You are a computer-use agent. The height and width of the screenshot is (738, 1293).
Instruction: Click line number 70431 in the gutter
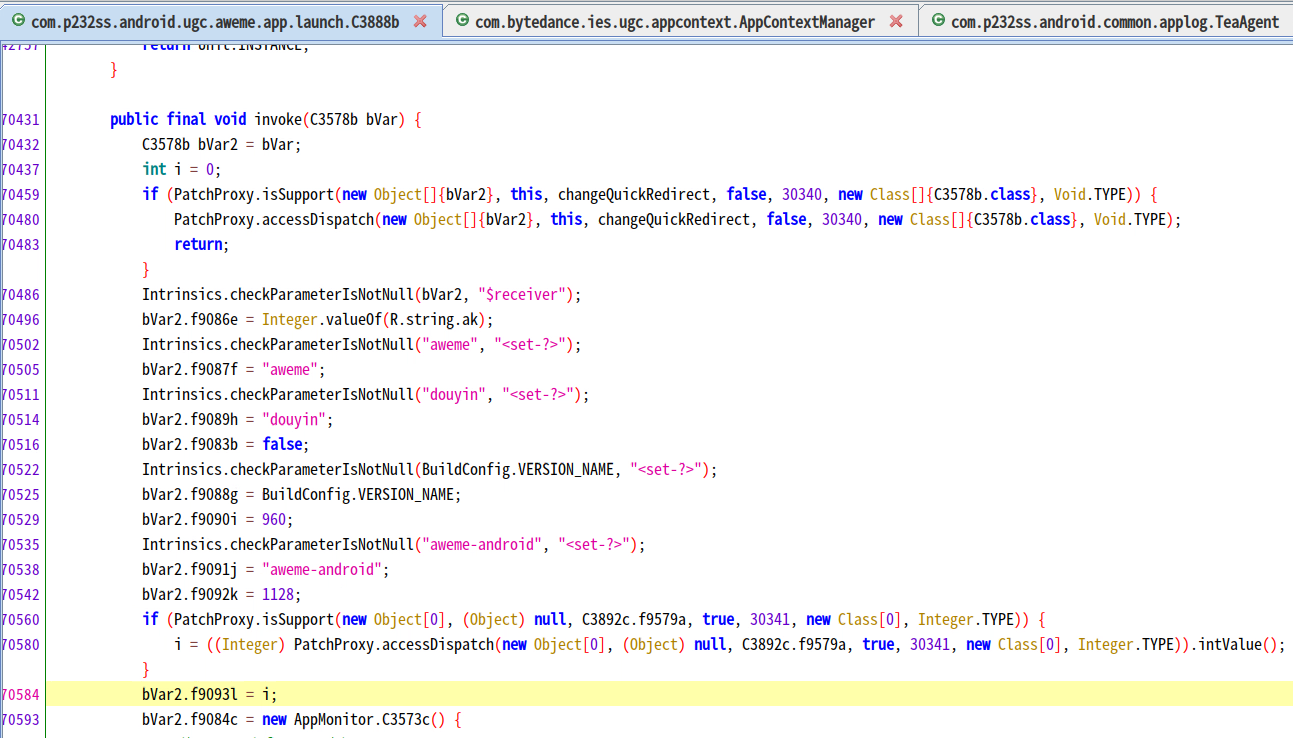point(21,119)
